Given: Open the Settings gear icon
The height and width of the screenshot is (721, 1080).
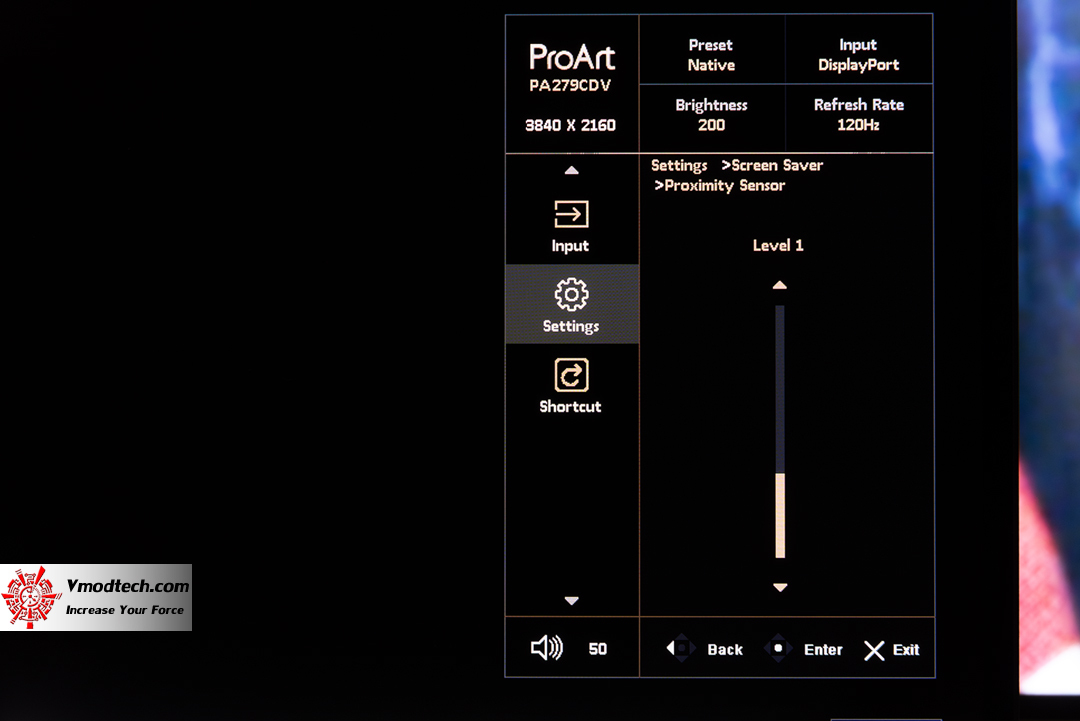Looking at the screenshot, I should (572, 295).
